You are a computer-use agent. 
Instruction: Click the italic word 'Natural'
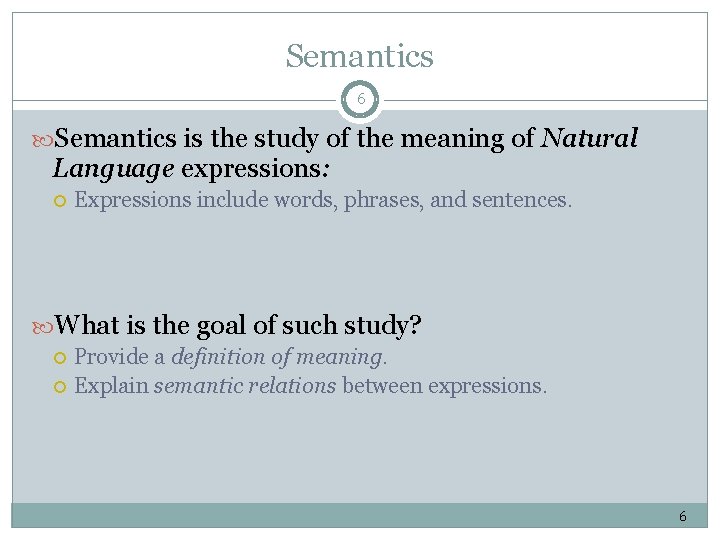tap(589, 139)
